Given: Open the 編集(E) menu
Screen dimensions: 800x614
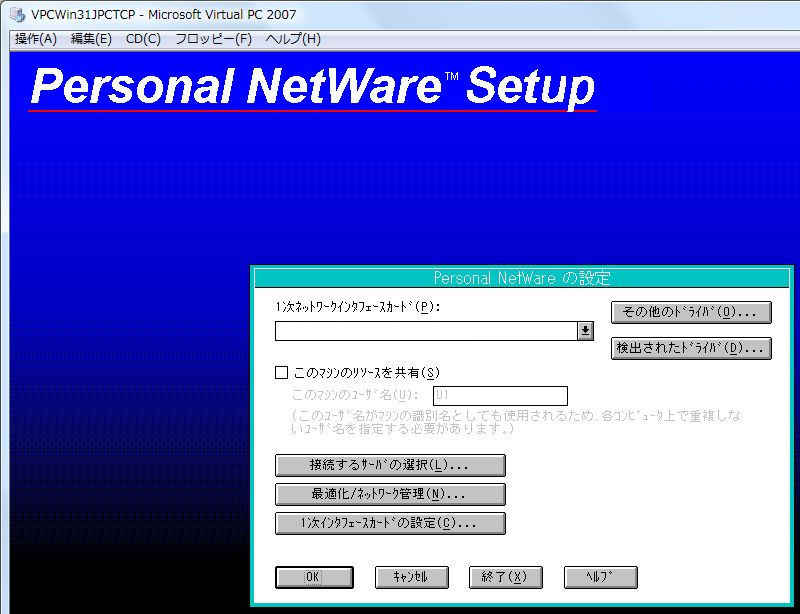Looking at the screenshot, I should [x=91, y=39].
